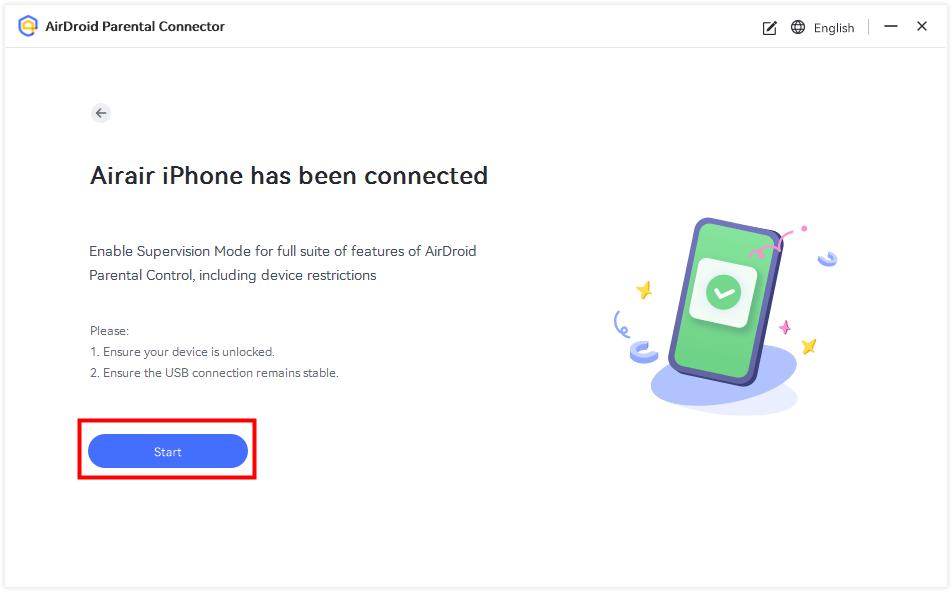This screenshot has width=952, height=592.
Task: Click the minimize dash icon
Action: tap(889, 26)
